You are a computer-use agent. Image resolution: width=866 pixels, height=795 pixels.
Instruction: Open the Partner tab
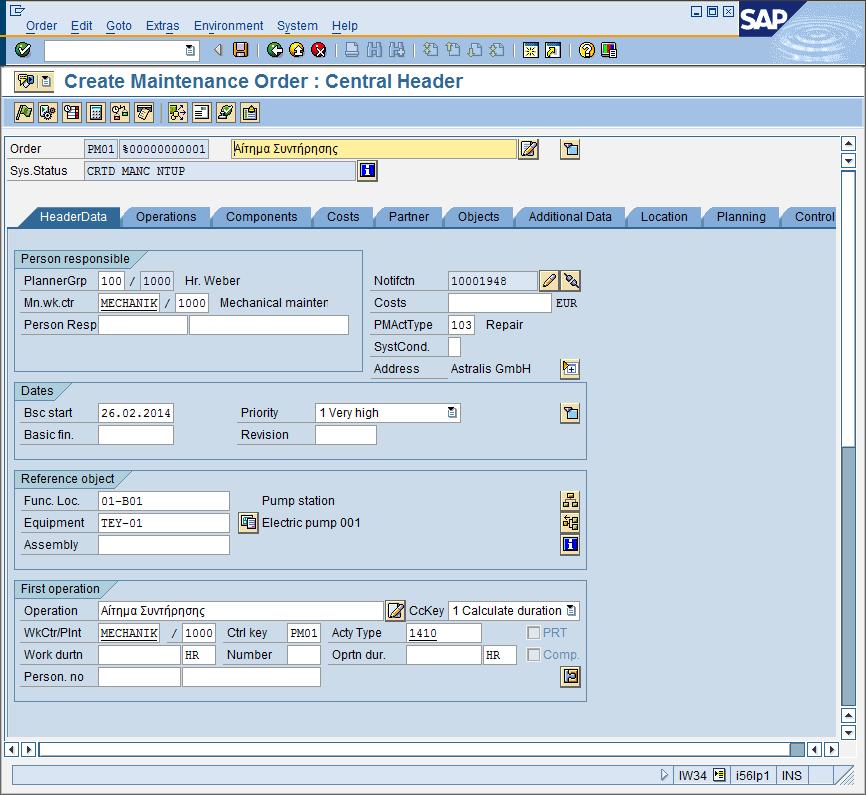(x=409, y=217)
